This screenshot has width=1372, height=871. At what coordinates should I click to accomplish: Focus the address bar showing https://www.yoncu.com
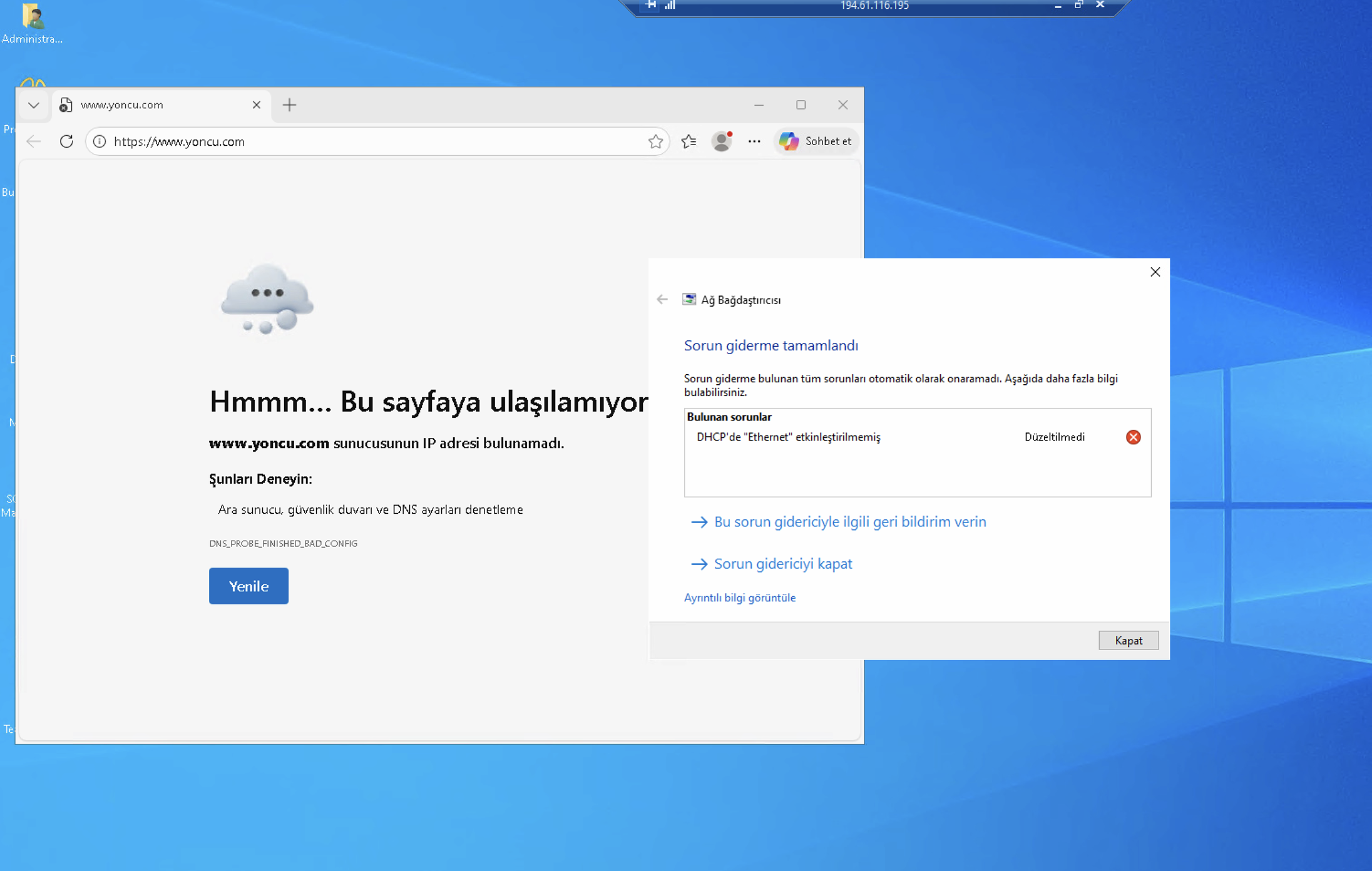pyautogui.click(x=377, y=142)
